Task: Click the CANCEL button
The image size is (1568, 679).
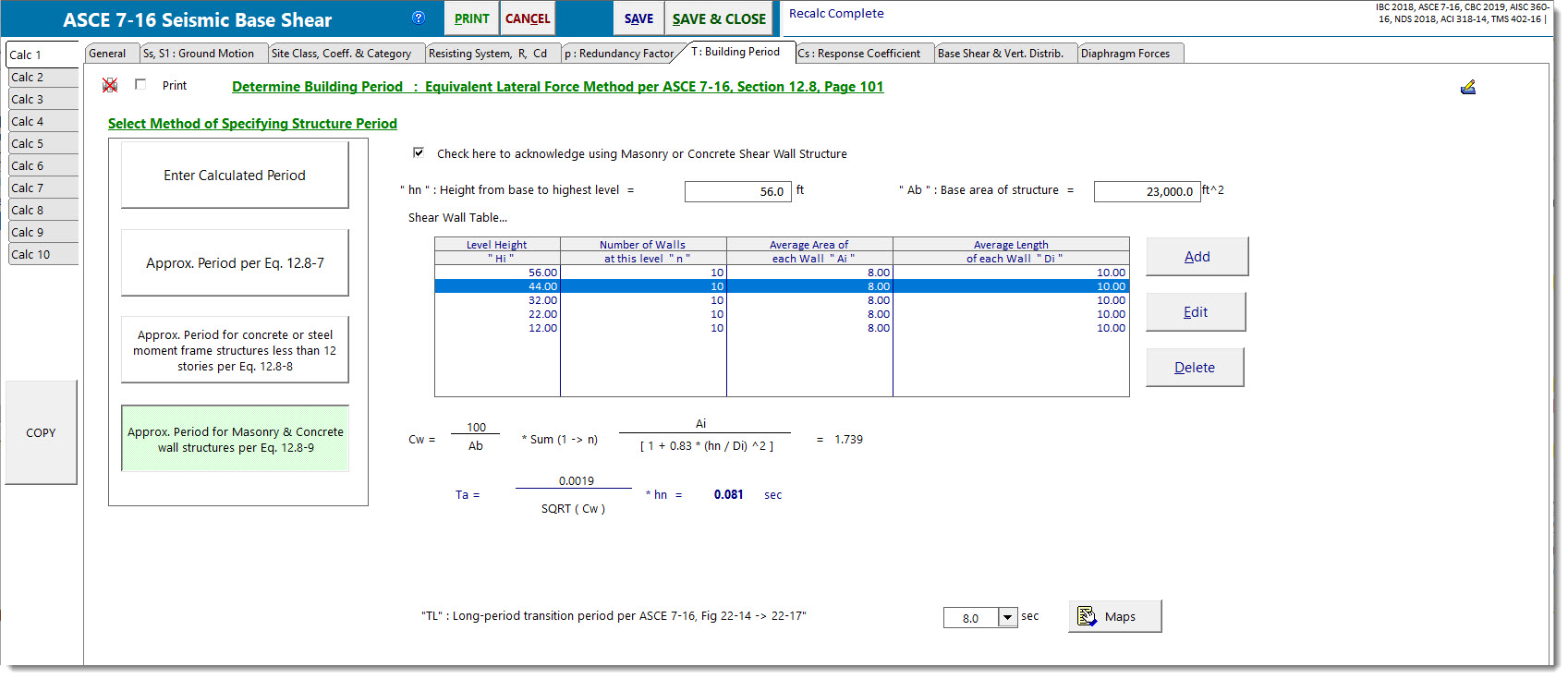Action: [527, 18]
